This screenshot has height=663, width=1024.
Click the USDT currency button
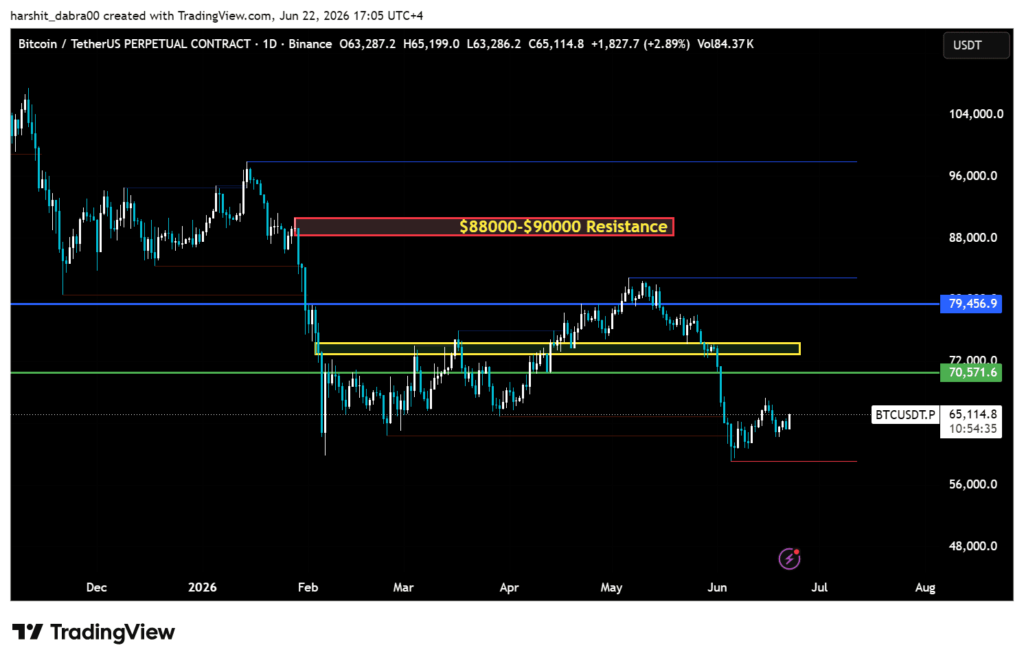click(x=975, y=45)
